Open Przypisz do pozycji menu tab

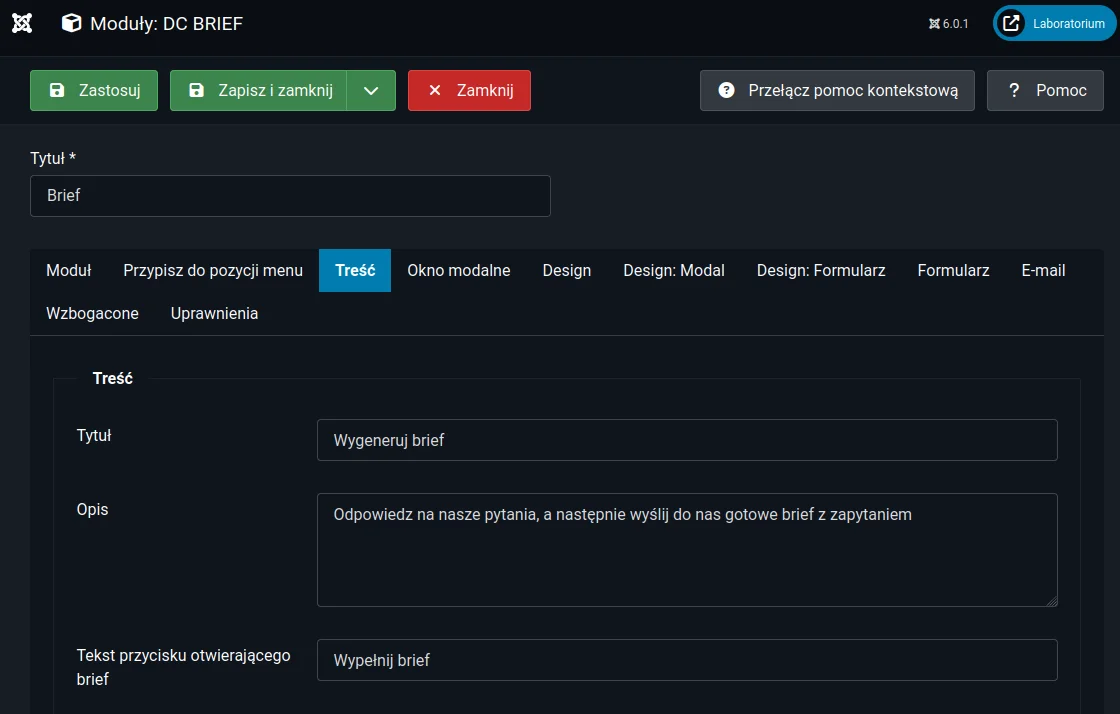point(213,270)
